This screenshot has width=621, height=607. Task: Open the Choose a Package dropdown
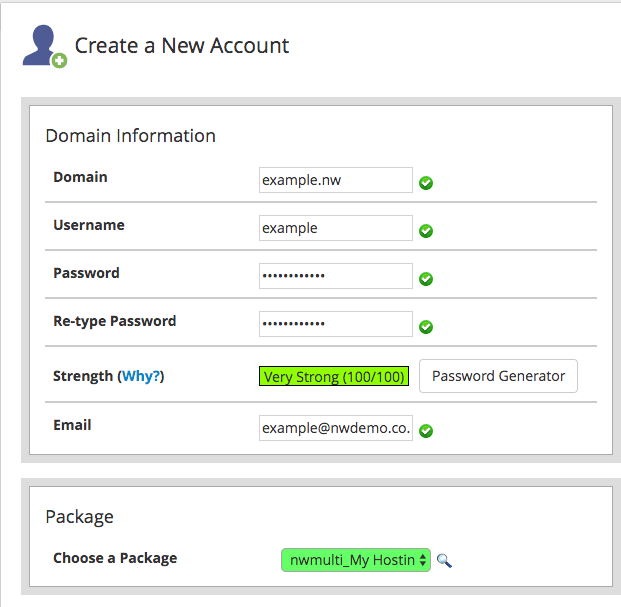356,560
